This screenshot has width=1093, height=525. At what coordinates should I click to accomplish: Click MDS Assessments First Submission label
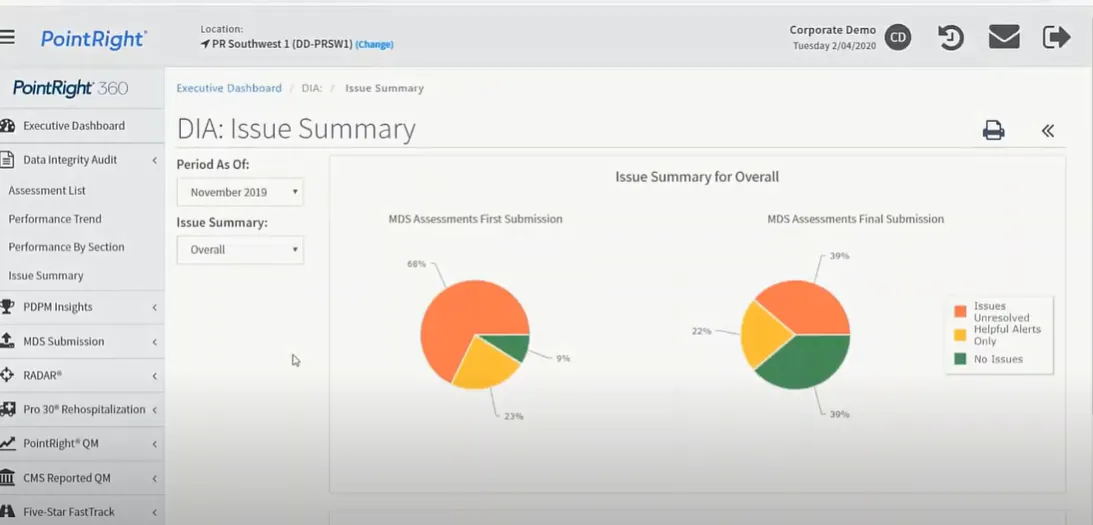pos(475,219)
